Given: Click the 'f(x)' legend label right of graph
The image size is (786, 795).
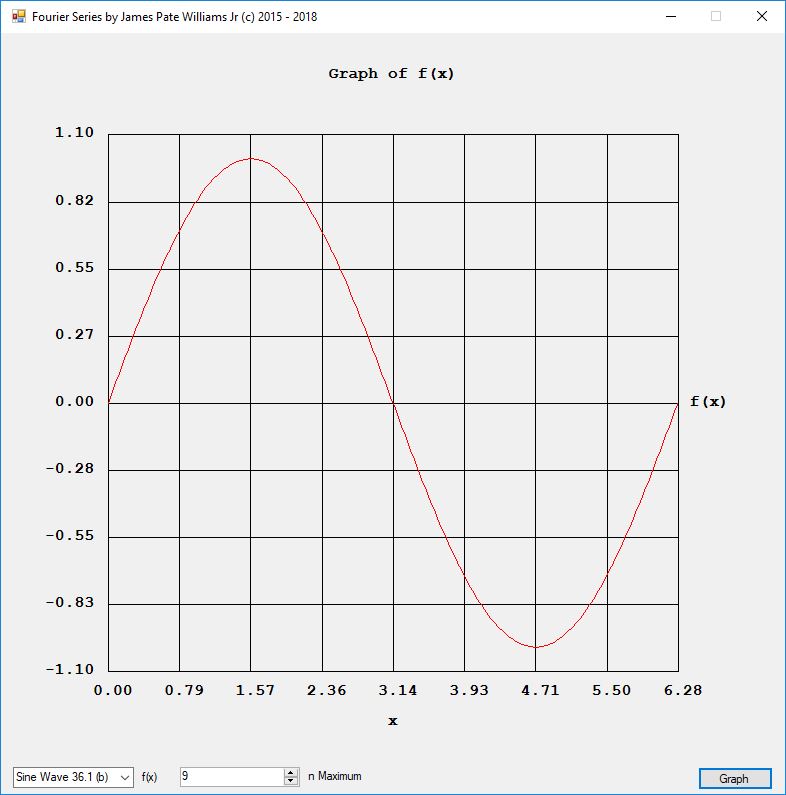Looking at the screenshot, I should pos(708,402).
